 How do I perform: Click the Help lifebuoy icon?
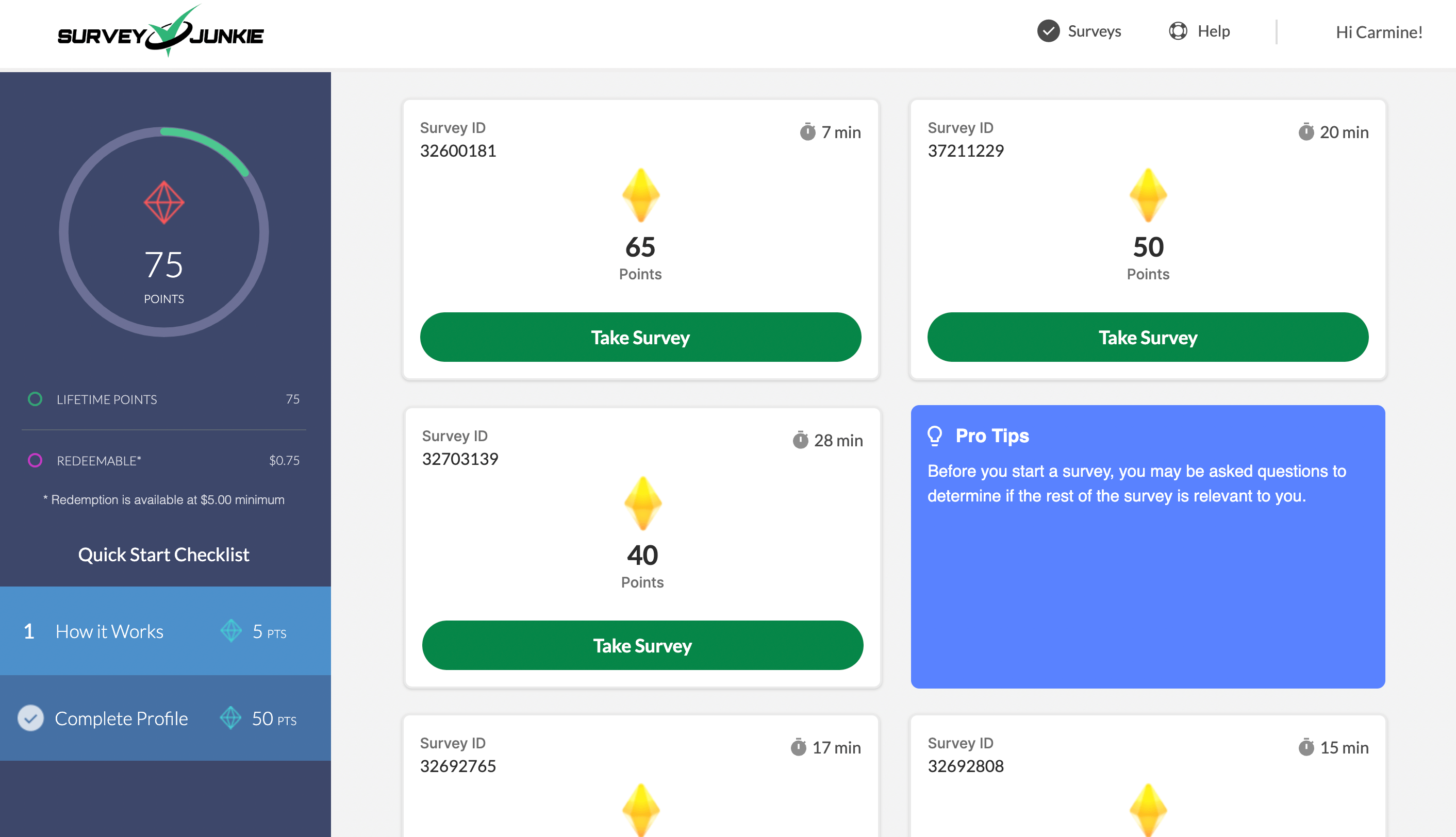1178,31
